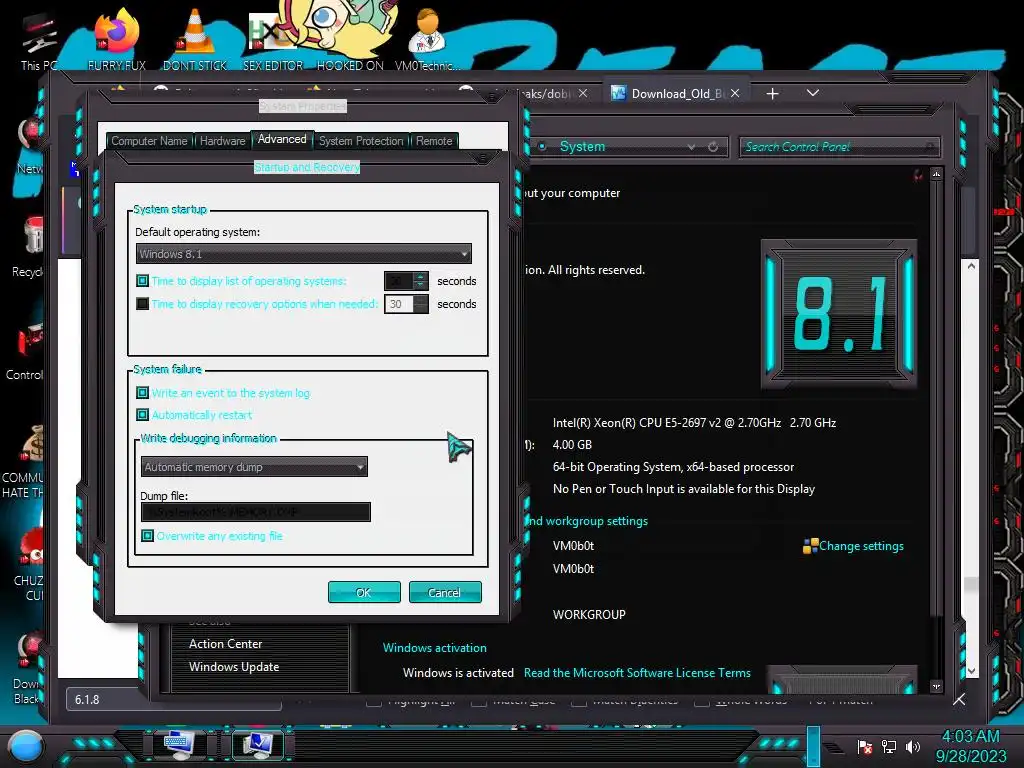This screenshot has width=1024, height=768.
Task: Switch to the Remote tab
Action: pos(434,141)
